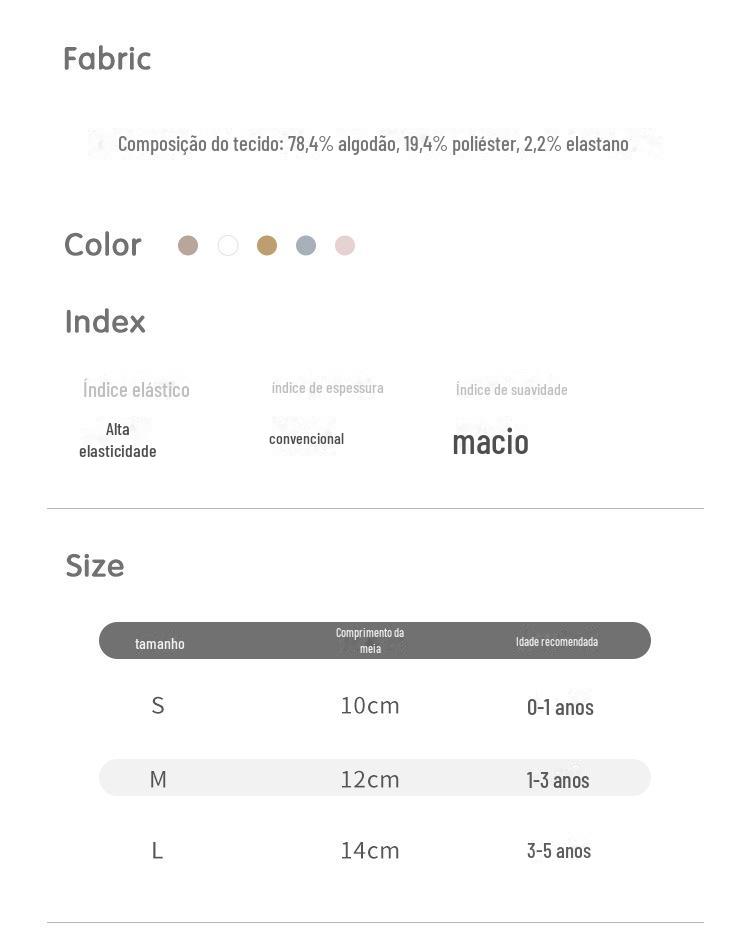750x947 pixels.
Task: Click the fabric composition text line
Action: pos(373,144)
